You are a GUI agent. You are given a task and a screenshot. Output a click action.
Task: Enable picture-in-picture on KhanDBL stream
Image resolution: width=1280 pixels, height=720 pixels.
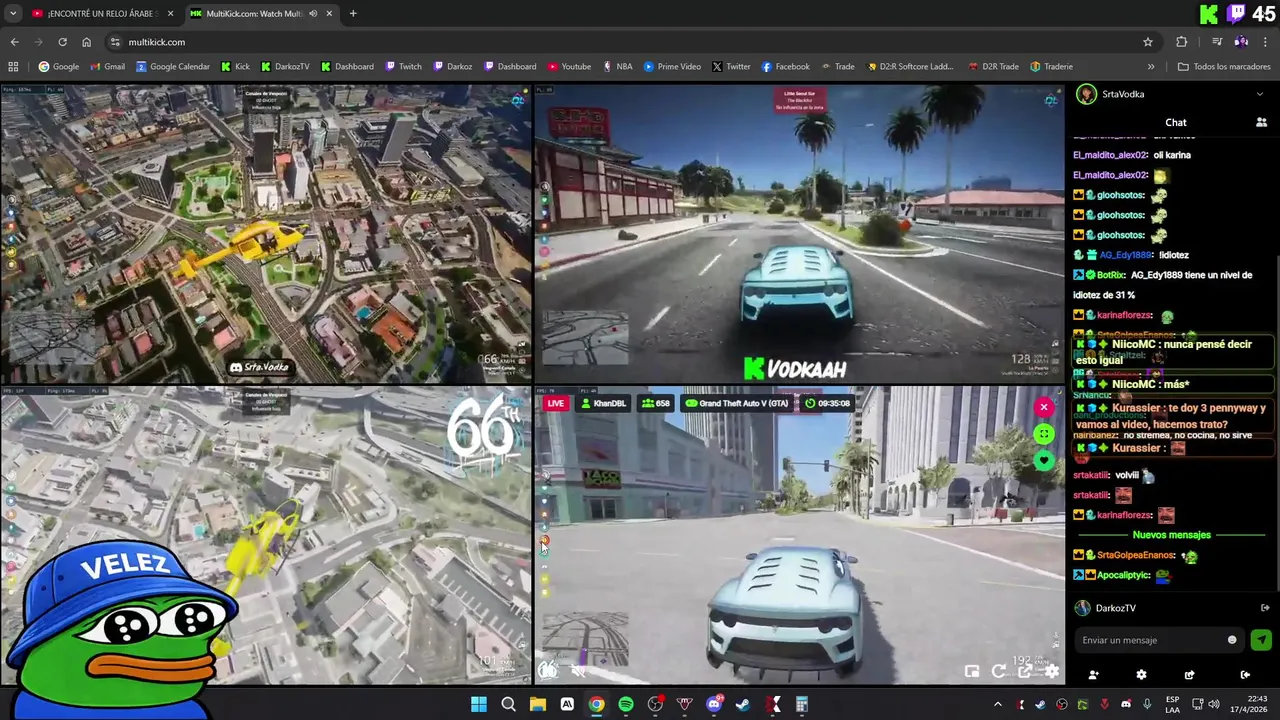click(x=971, y=672)
